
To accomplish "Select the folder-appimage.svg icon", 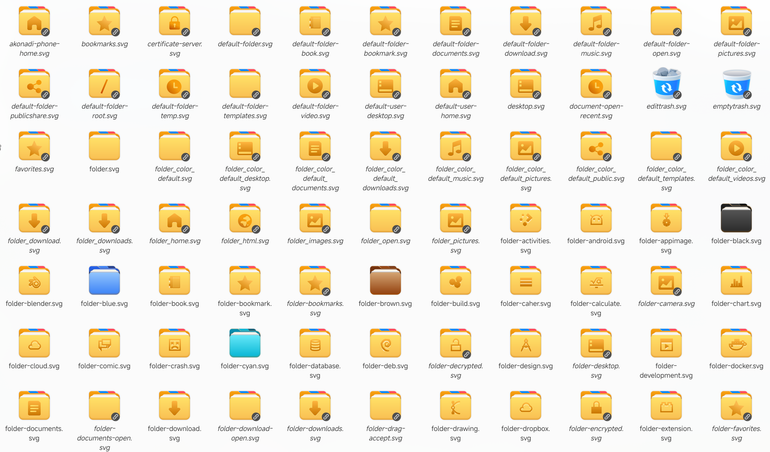I will click(x=666, y=219).
